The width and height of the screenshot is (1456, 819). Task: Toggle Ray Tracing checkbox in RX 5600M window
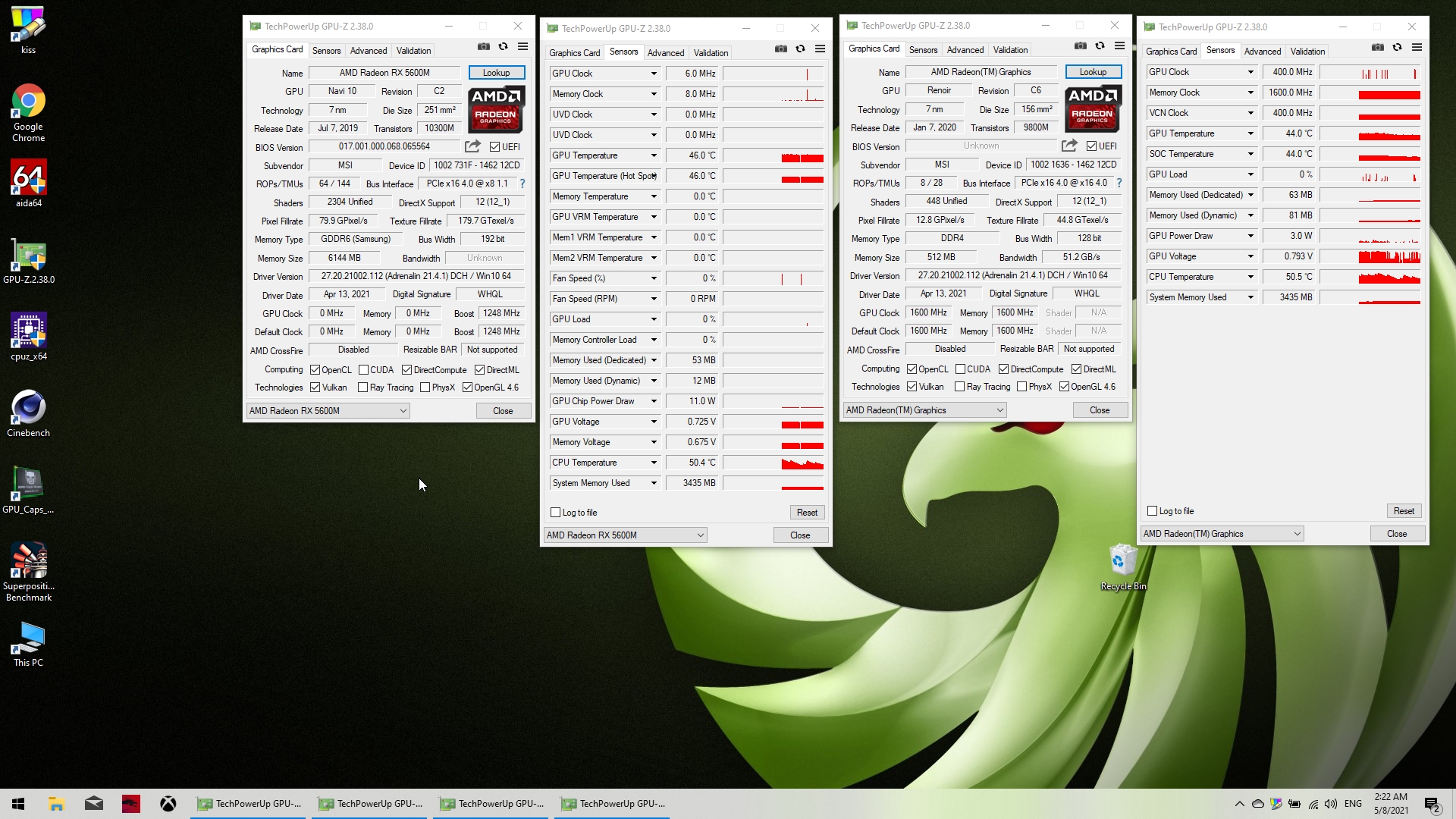click(x=363, y=388)
